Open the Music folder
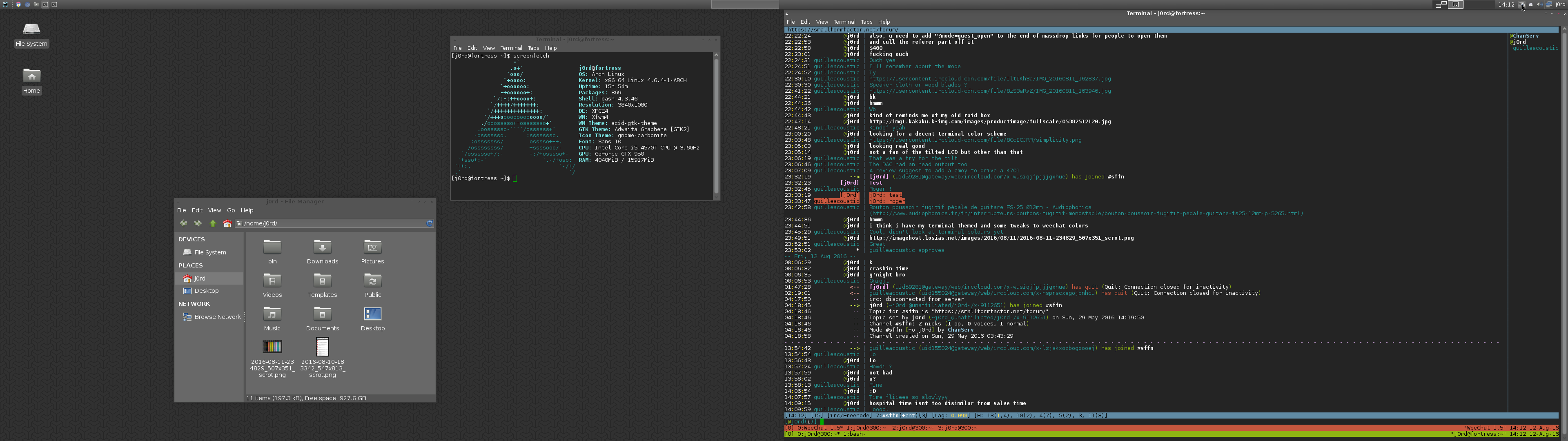 (x=272, y=318)
